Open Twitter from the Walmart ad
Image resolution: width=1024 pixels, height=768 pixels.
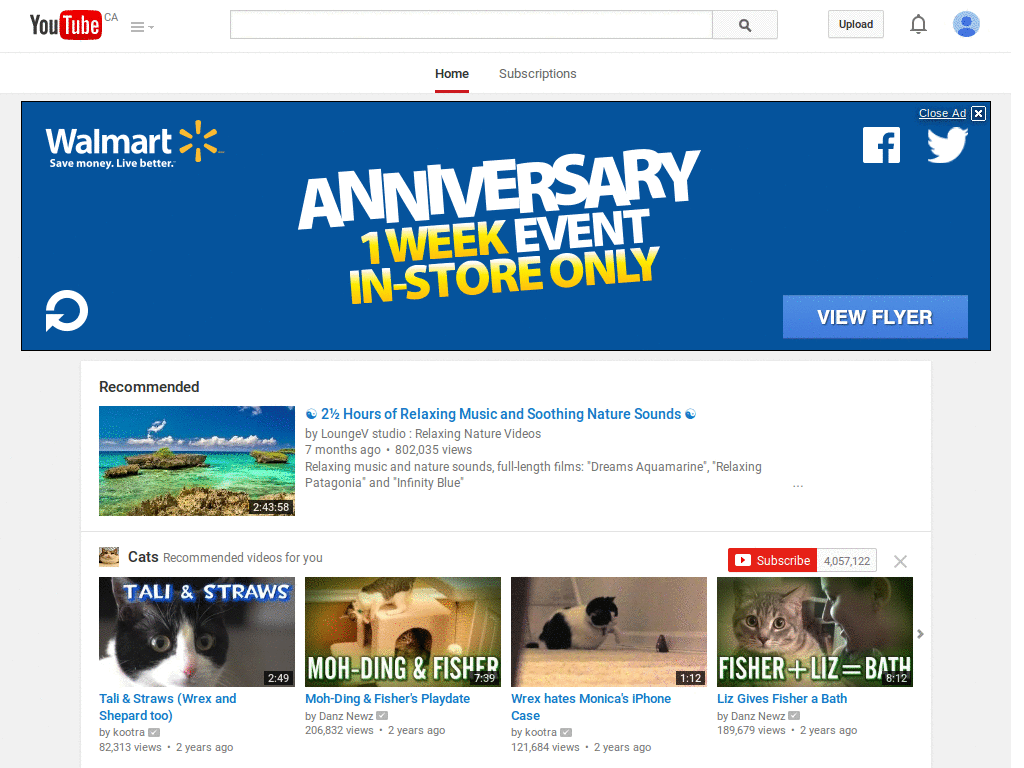coord(947,145)
